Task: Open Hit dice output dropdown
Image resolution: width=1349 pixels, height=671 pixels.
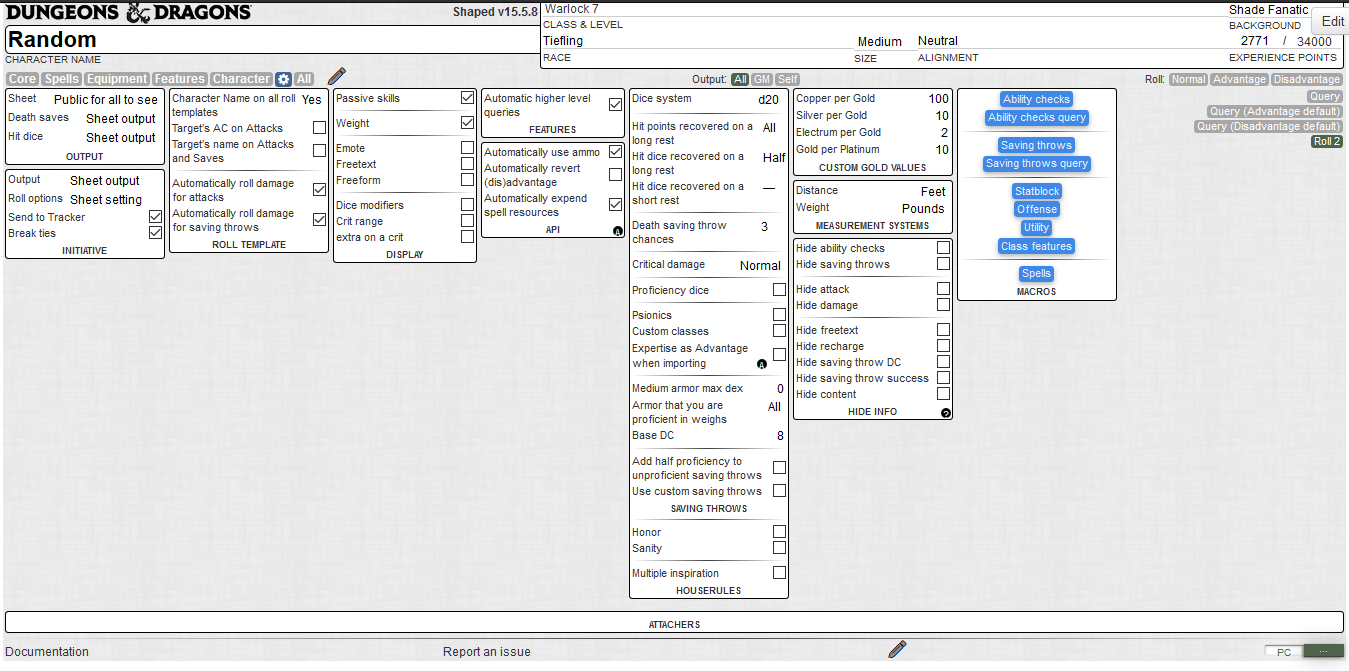Action: [121, 138]
